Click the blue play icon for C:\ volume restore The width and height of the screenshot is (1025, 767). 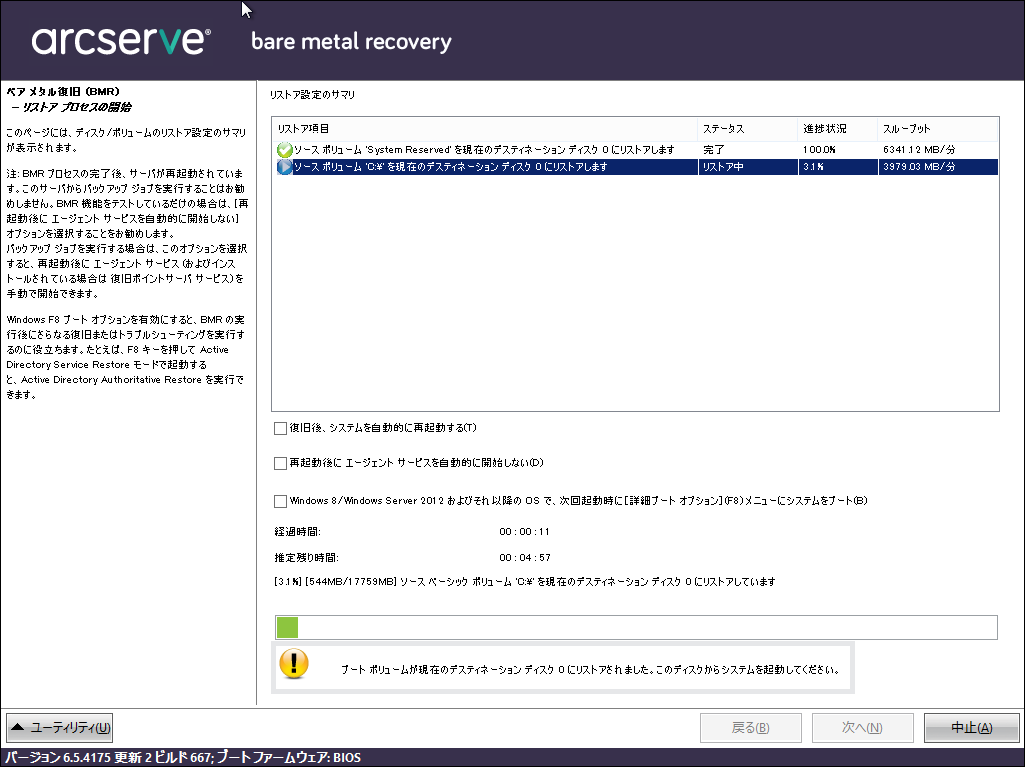click(x=284, y=167)
